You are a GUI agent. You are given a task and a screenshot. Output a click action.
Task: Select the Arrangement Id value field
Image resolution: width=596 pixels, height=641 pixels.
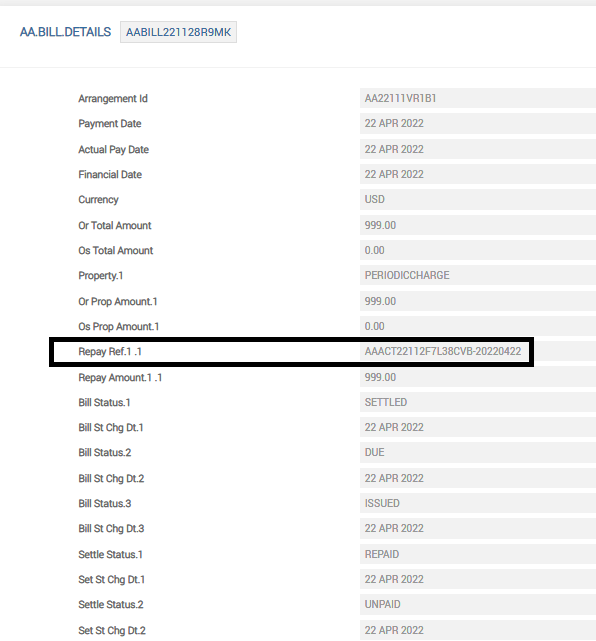478,98
